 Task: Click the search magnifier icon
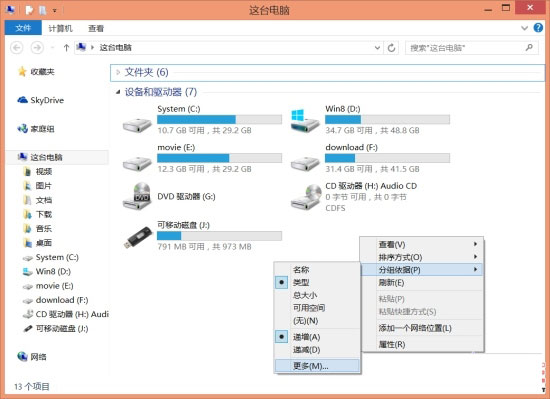pyautogui.click(x=529, y=47)
